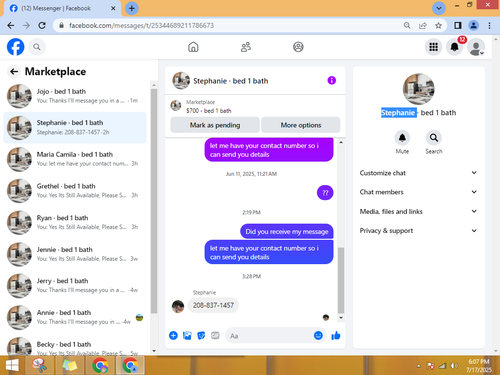Screen dimensions: 500x375
Task: Open the account profile picture menu
Action: coord(476,47)
